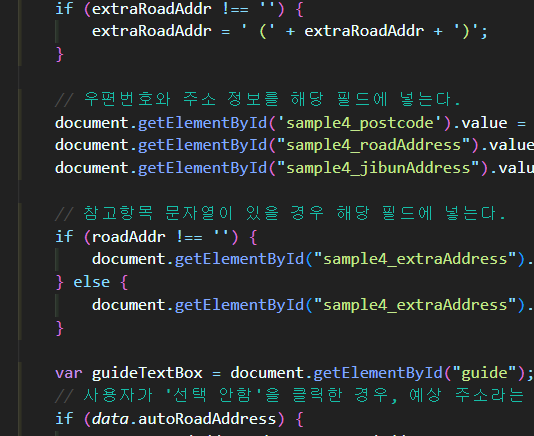This screenshot has width=534, height=436.
Task: Click the italic data identifier
Action: point(110,419)
